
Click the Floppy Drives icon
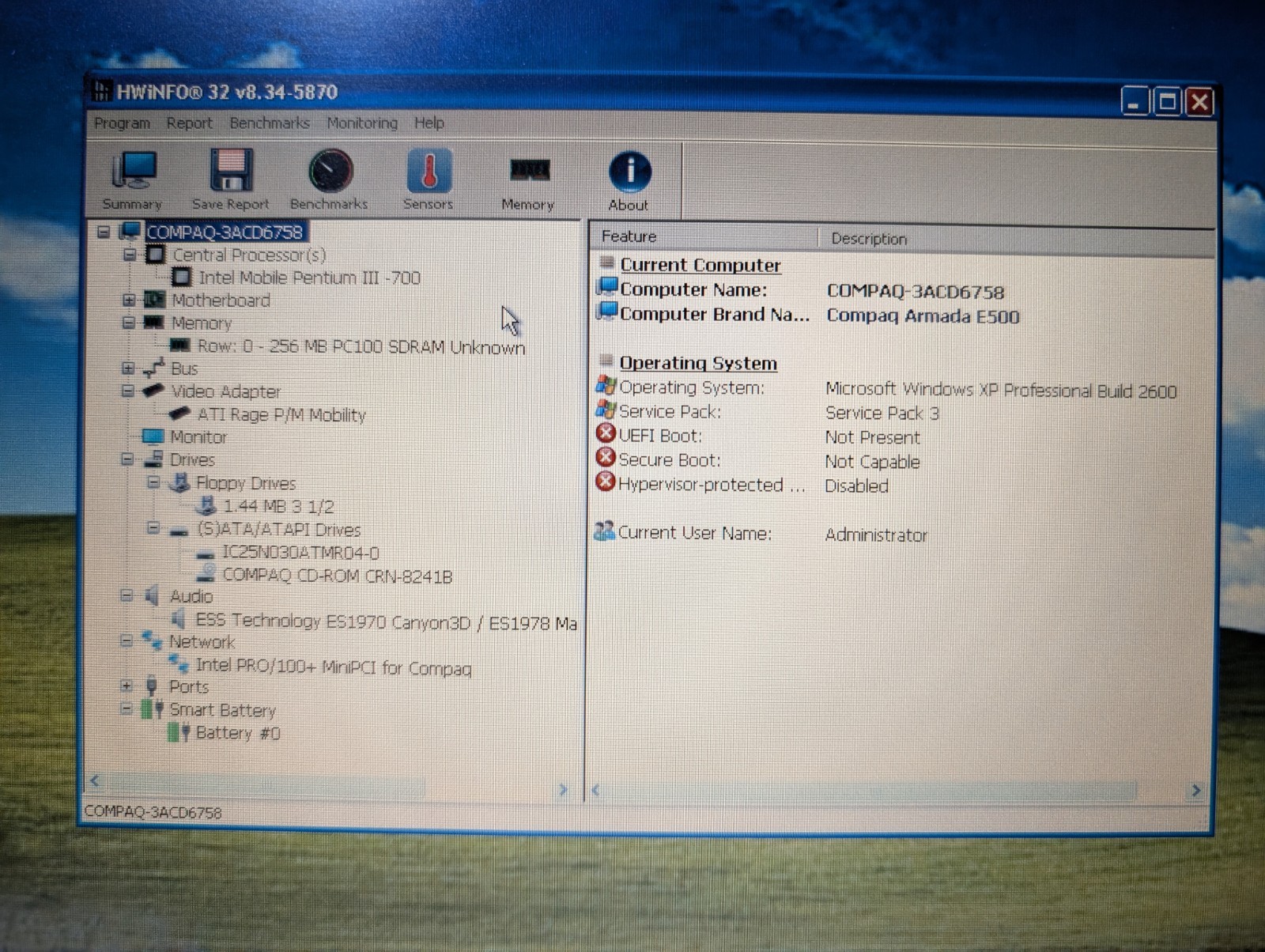pos(180,482)
